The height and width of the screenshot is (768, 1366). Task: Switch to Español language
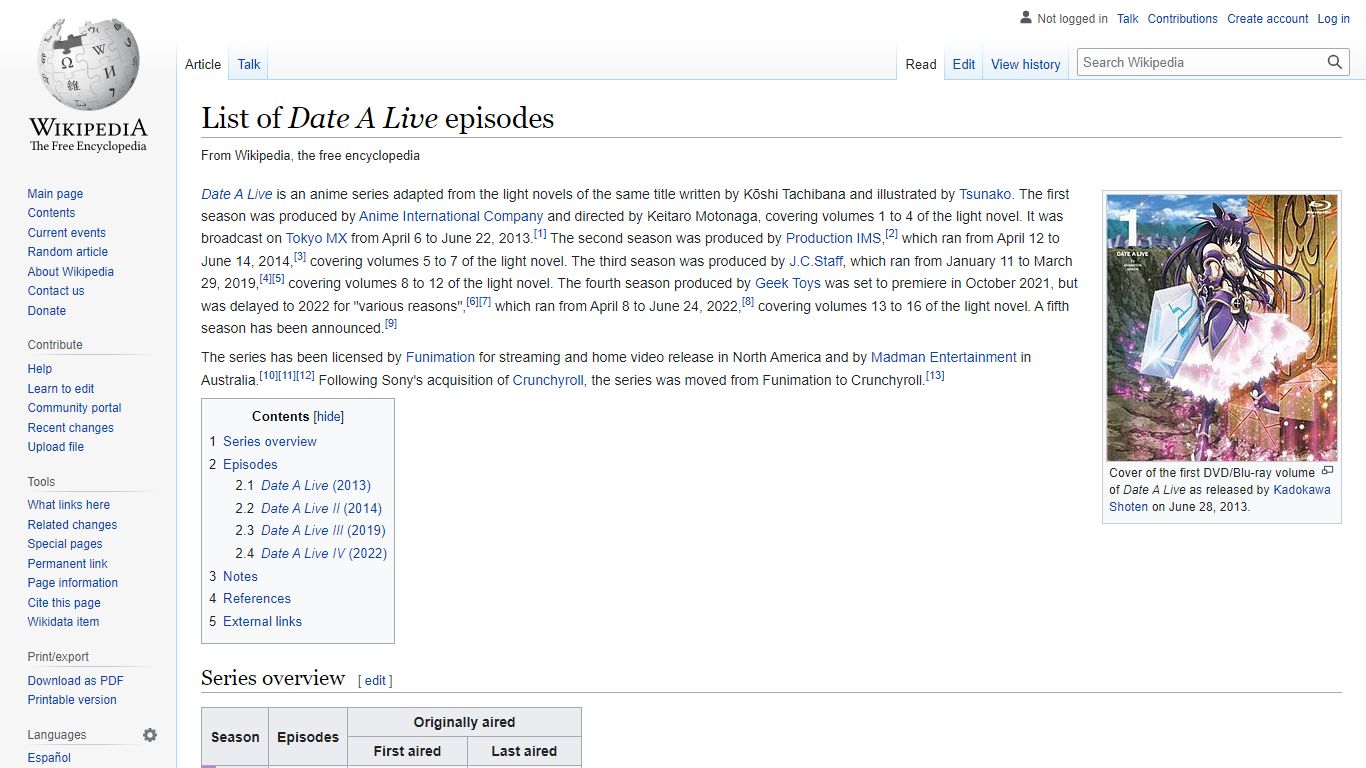(x=49, y=758)
